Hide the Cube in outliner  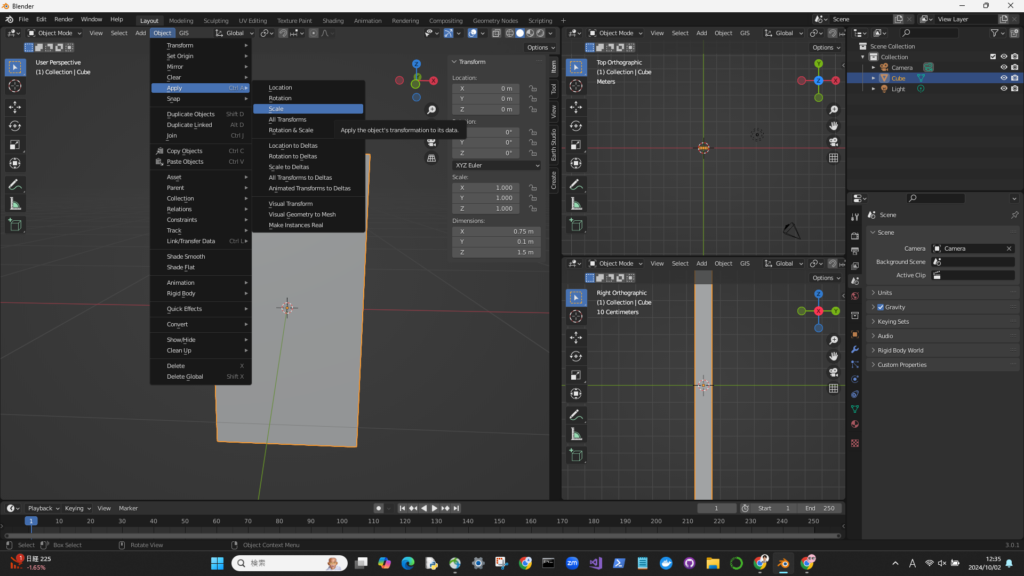[x=1003, y=78]
